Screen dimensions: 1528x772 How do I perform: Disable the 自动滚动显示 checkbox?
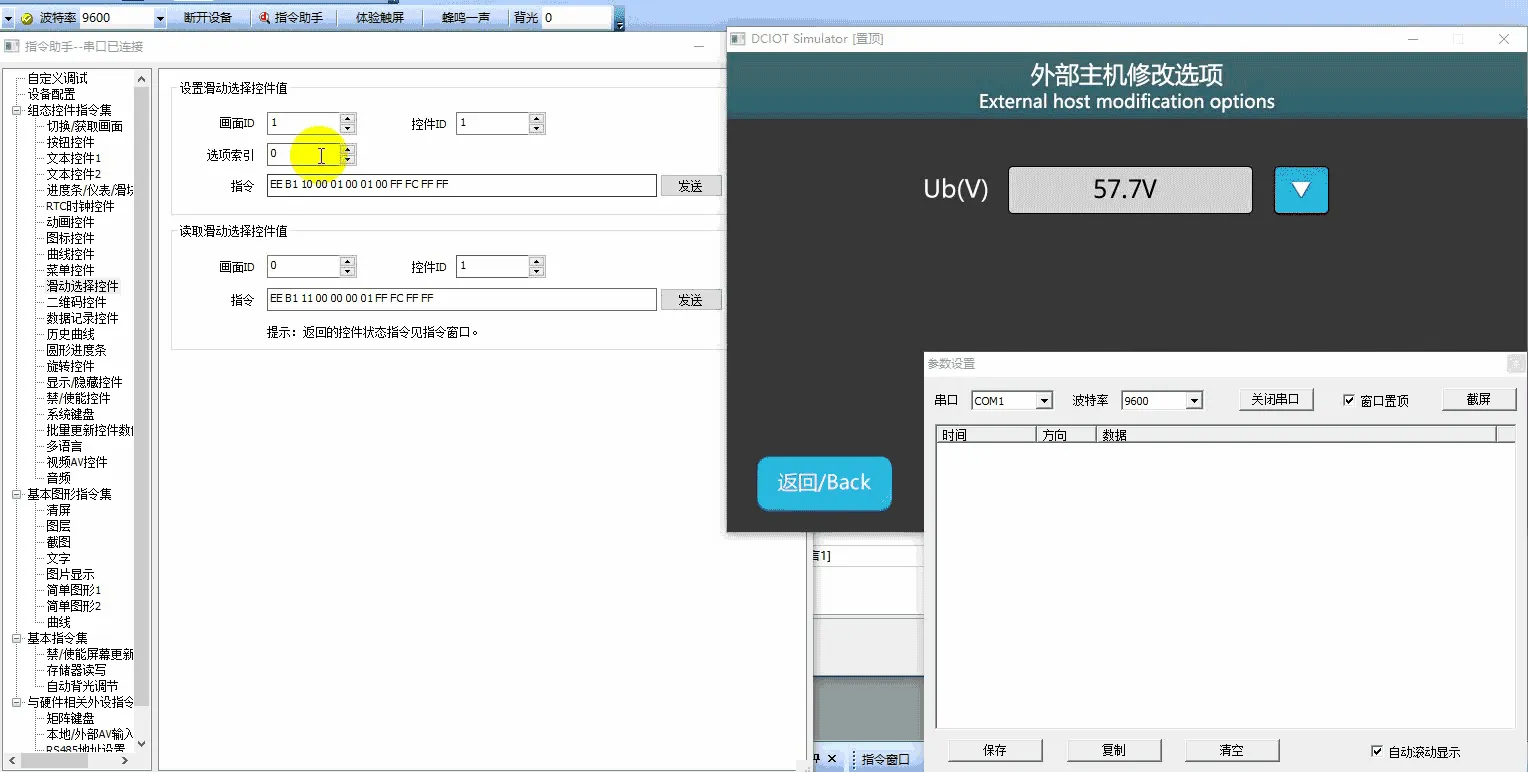1377,750
